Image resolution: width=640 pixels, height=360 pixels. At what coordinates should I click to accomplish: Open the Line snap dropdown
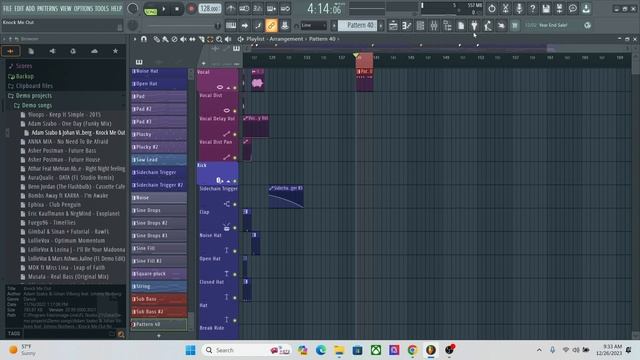click(x=313, y=26)
